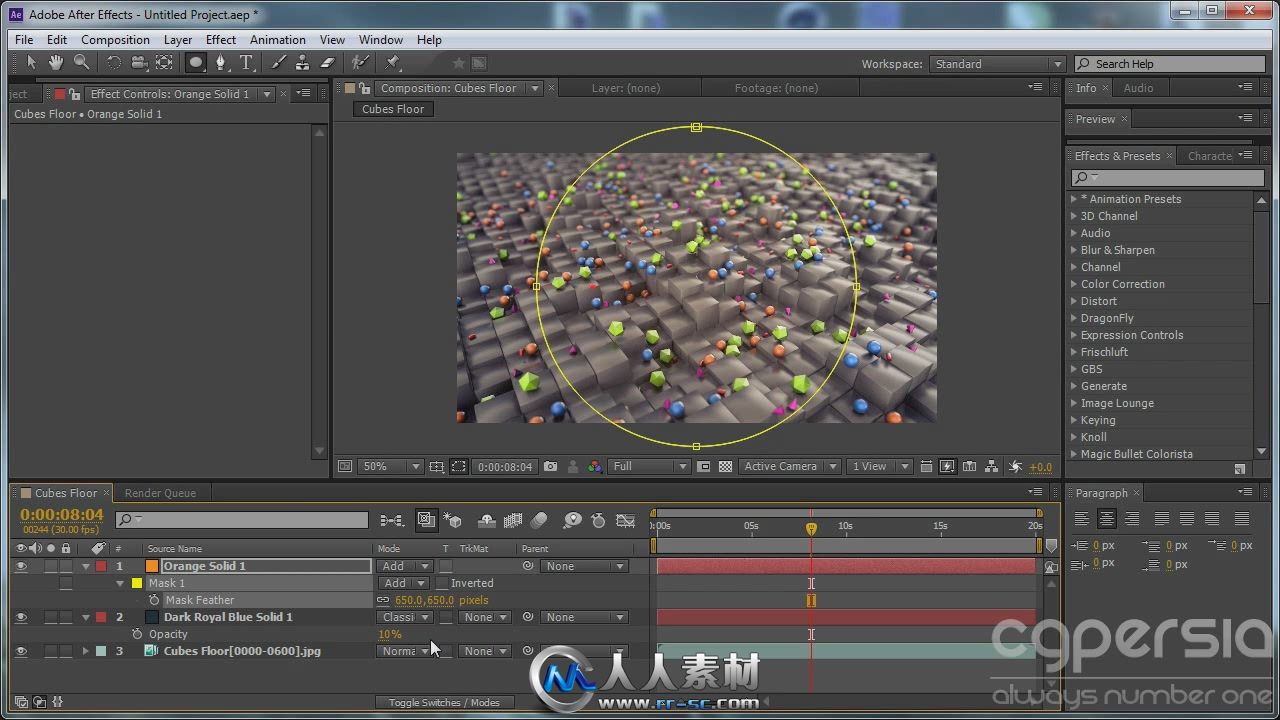Toggle Mask Feather constrain proportions link
This screenshot has width=1280, height=720.
pyautogui.click(x=383, y=600)
